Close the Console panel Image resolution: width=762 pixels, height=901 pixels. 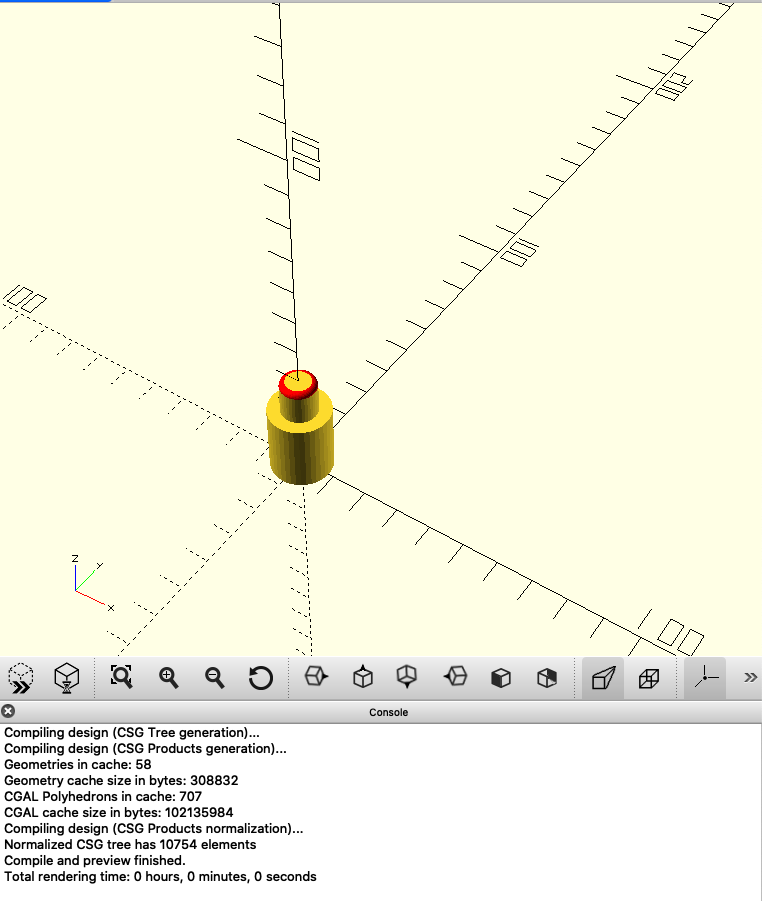point(8,711)
